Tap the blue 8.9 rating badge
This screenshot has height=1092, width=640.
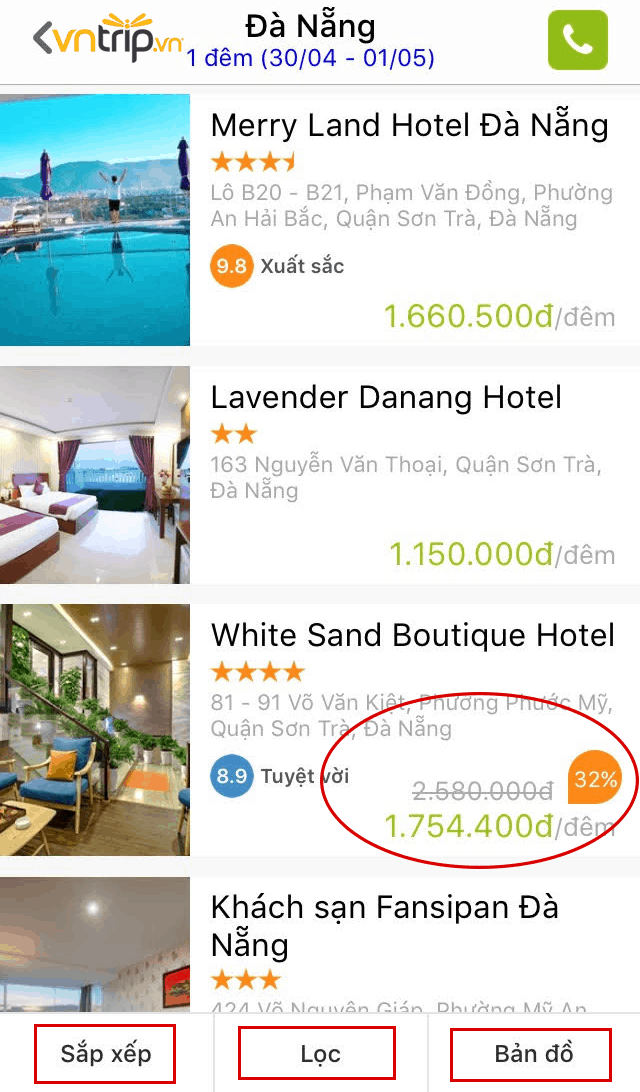(231, 775)
